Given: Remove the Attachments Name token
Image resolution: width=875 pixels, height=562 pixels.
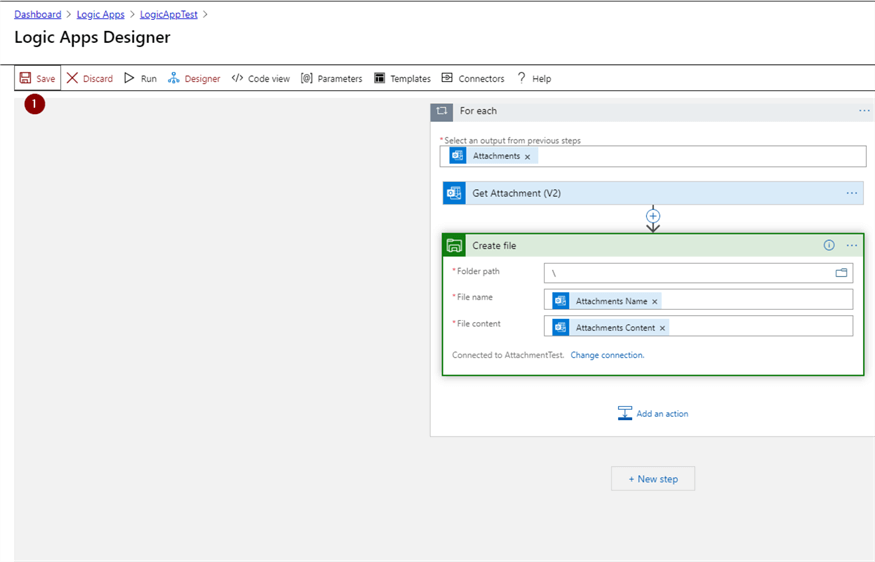Looking at the screenshot, I should point(655,301).
